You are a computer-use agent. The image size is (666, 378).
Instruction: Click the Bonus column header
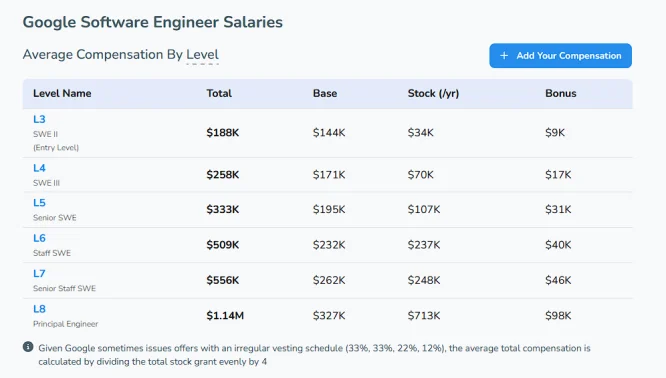coord(561,93)
